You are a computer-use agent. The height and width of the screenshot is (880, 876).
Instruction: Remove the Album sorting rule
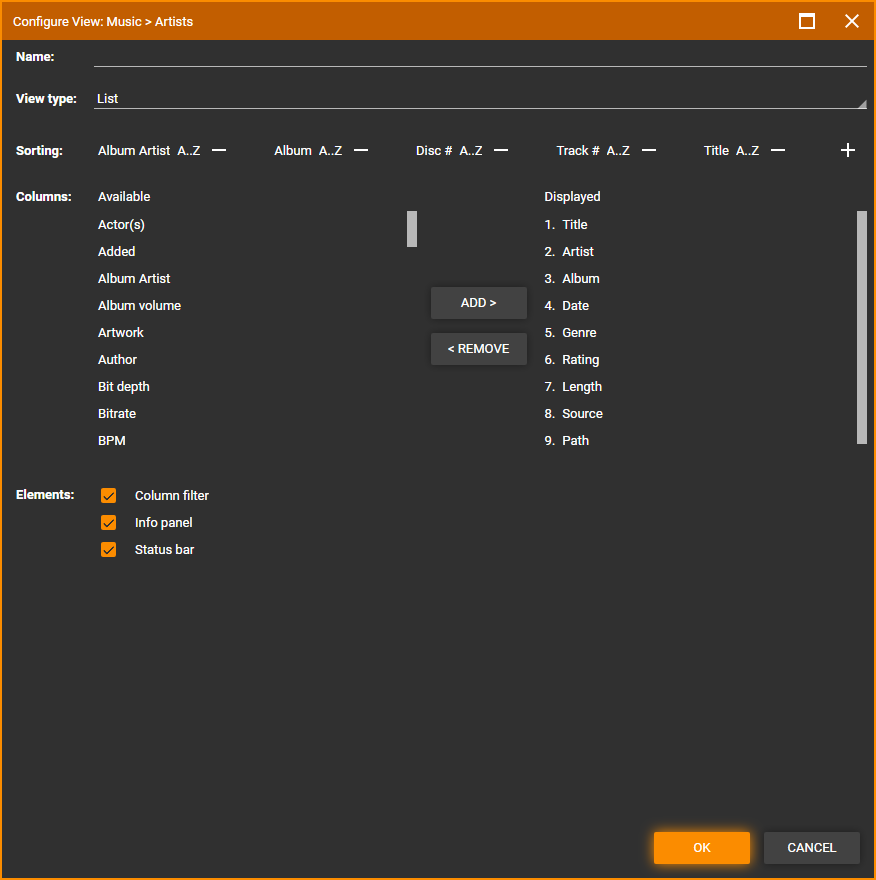361,151
